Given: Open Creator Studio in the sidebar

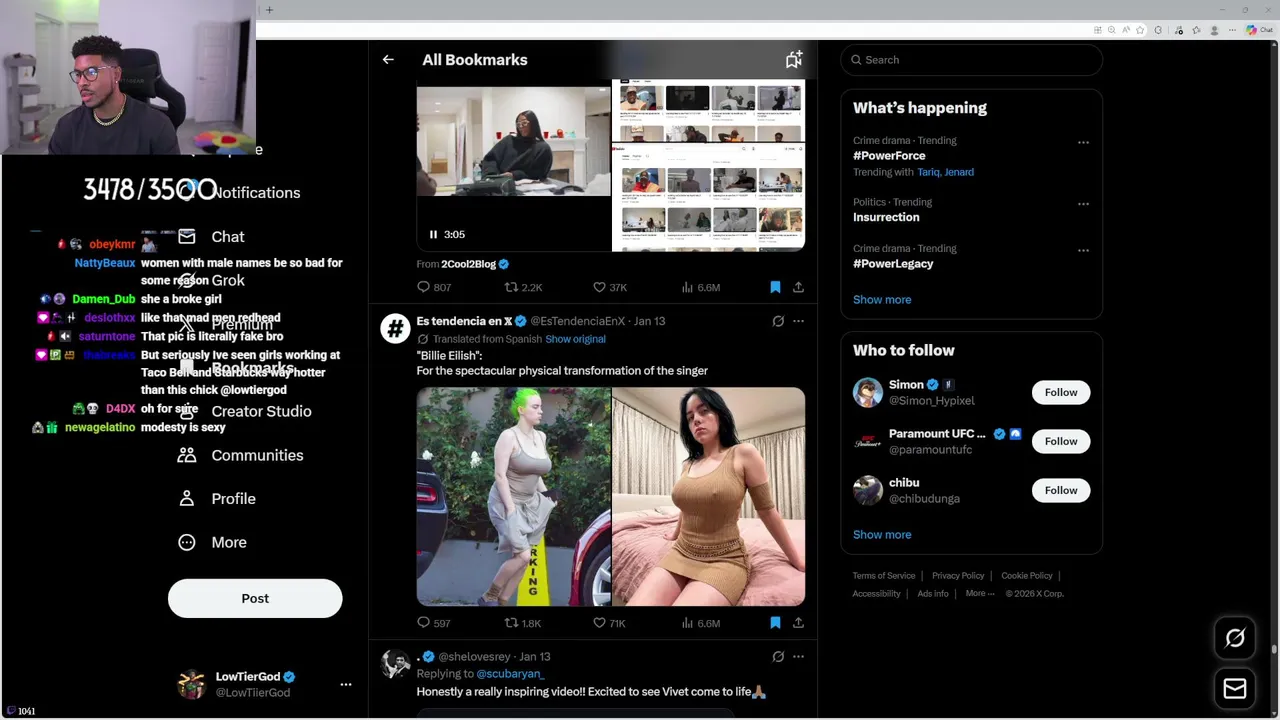Looking at the screenshot, I should (x=245, y=411).
